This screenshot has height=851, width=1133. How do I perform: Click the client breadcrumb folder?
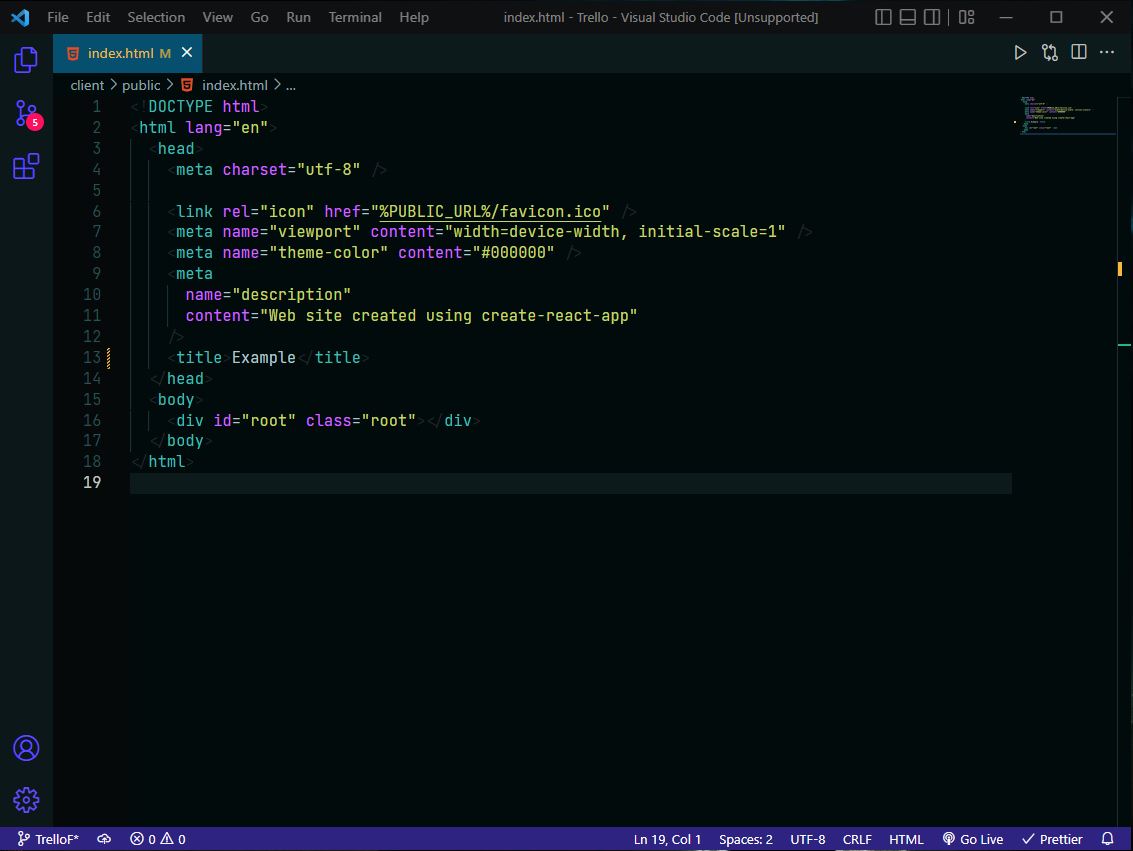coord(87,85)
